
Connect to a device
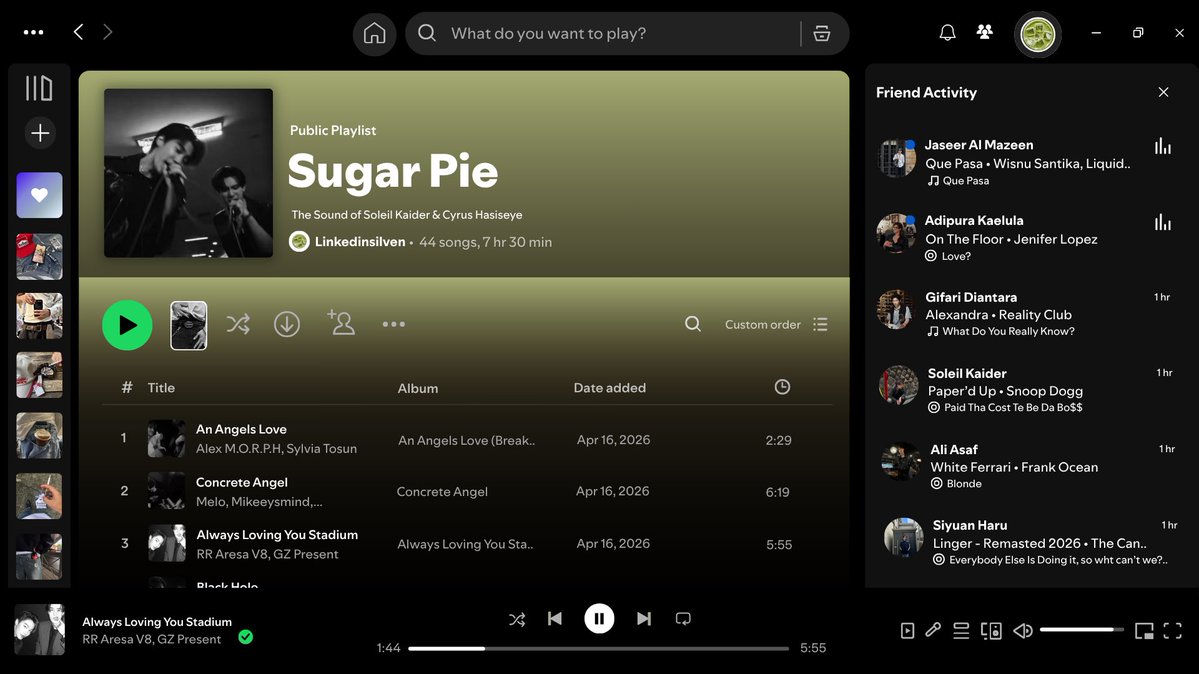991,630
